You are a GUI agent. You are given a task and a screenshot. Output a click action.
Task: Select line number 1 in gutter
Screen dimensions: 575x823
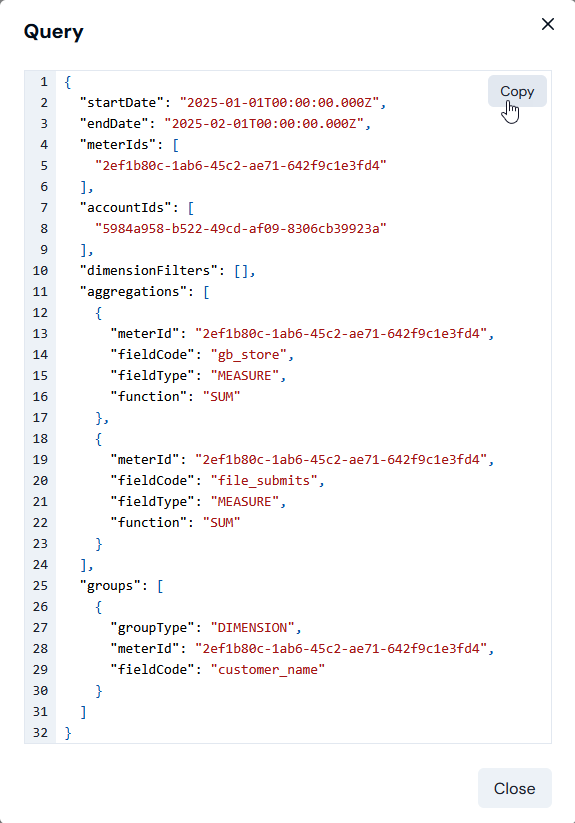tap(44, 82)
